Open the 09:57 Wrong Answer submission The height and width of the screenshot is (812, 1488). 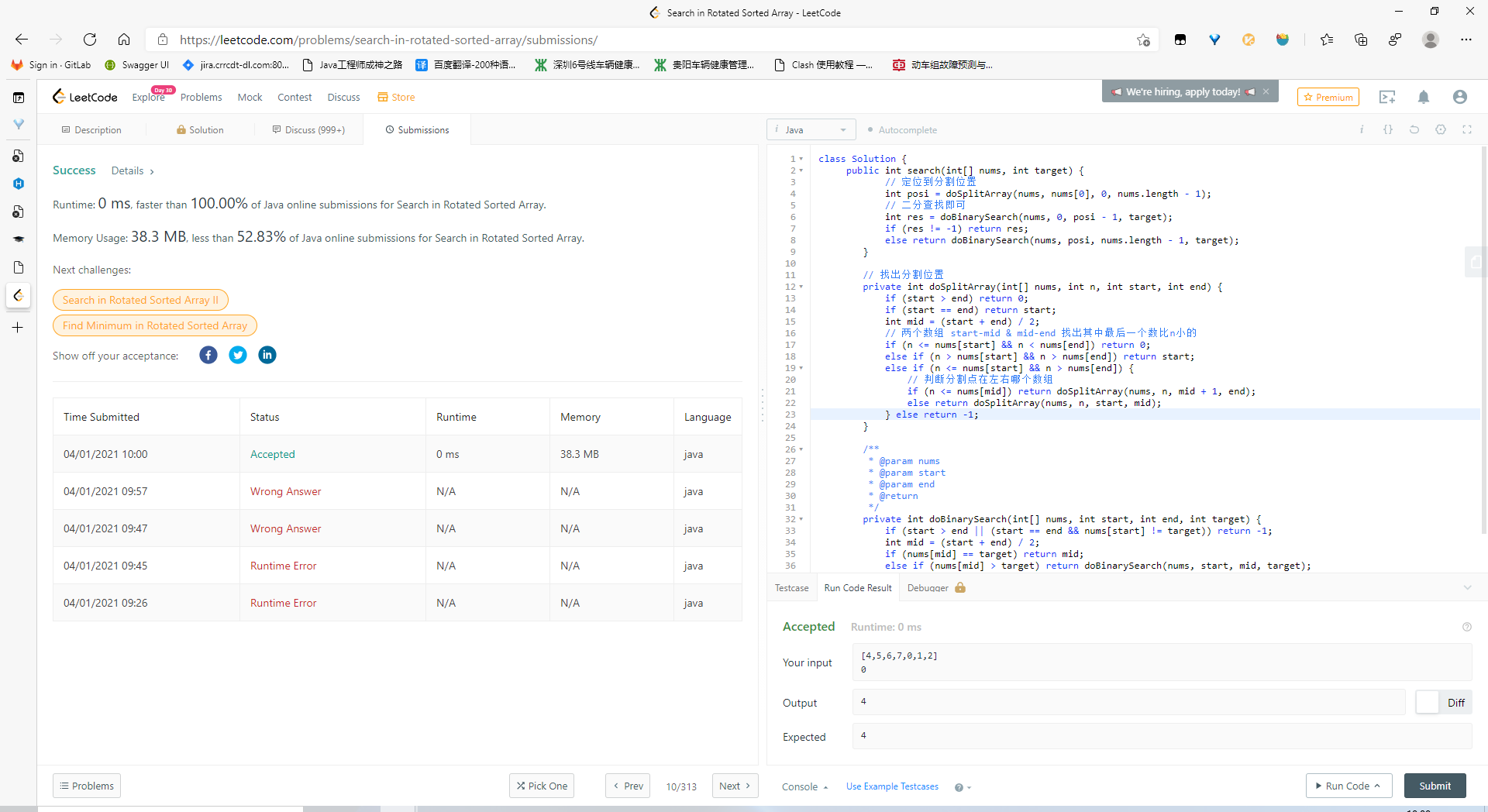[x=285, y=491]
